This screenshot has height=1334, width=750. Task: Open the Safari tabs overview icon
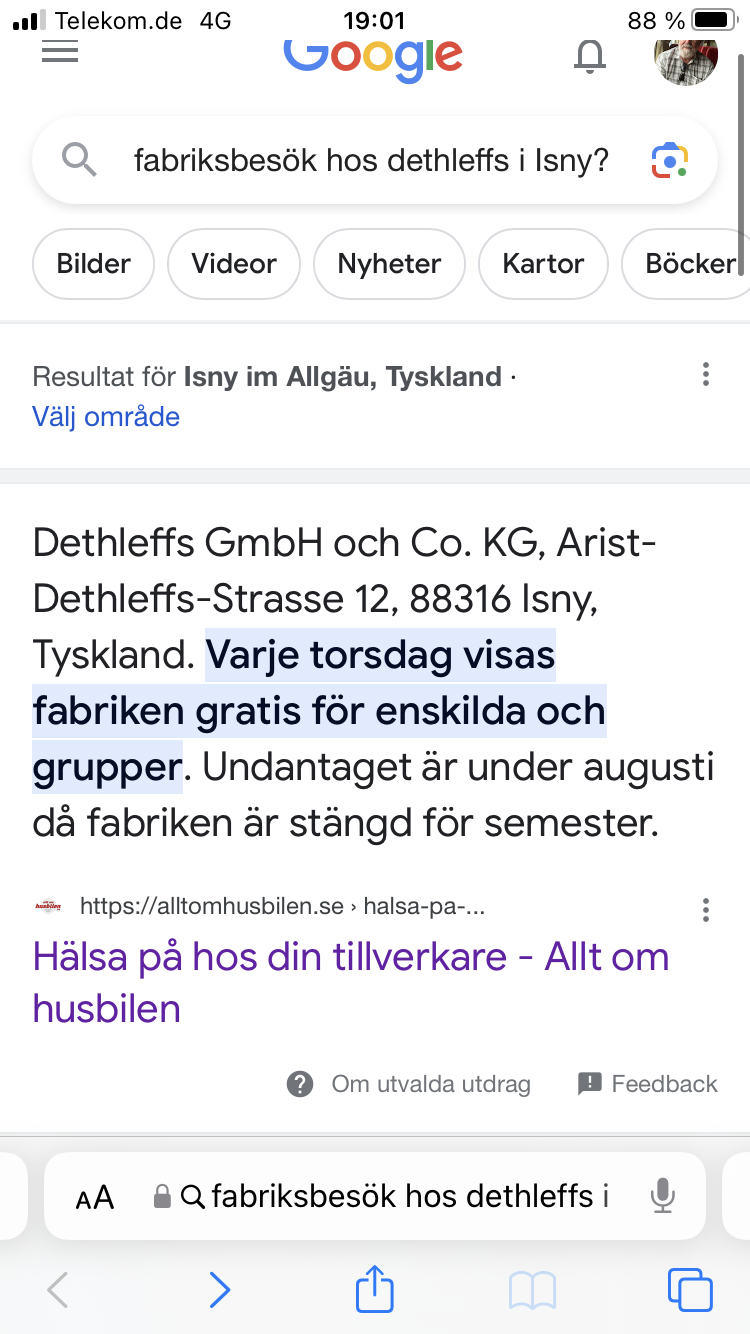point(690,1290)
